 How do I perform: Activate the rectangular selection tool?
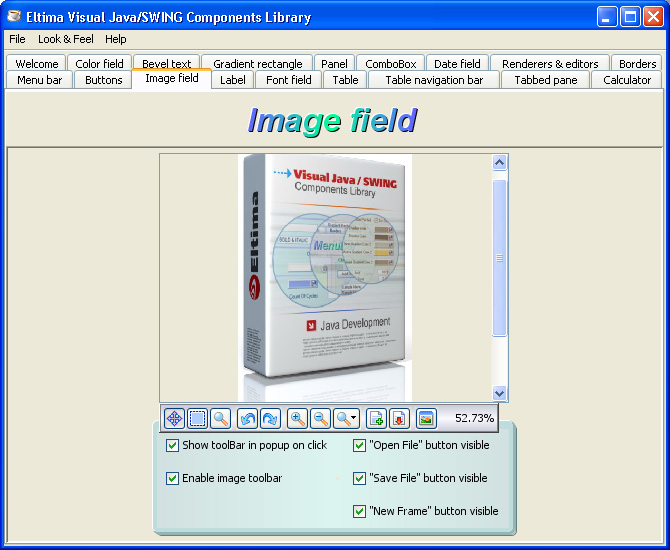tap(197, 418)
